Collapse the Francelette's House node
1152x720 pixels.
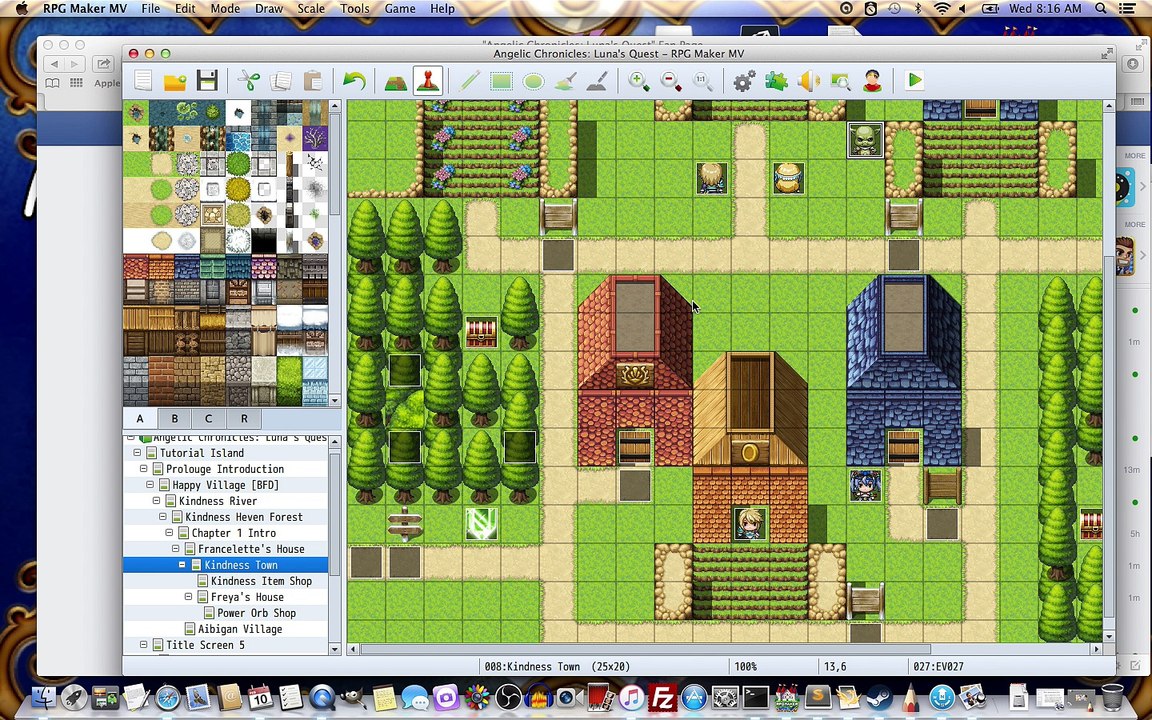coord(176,549)
